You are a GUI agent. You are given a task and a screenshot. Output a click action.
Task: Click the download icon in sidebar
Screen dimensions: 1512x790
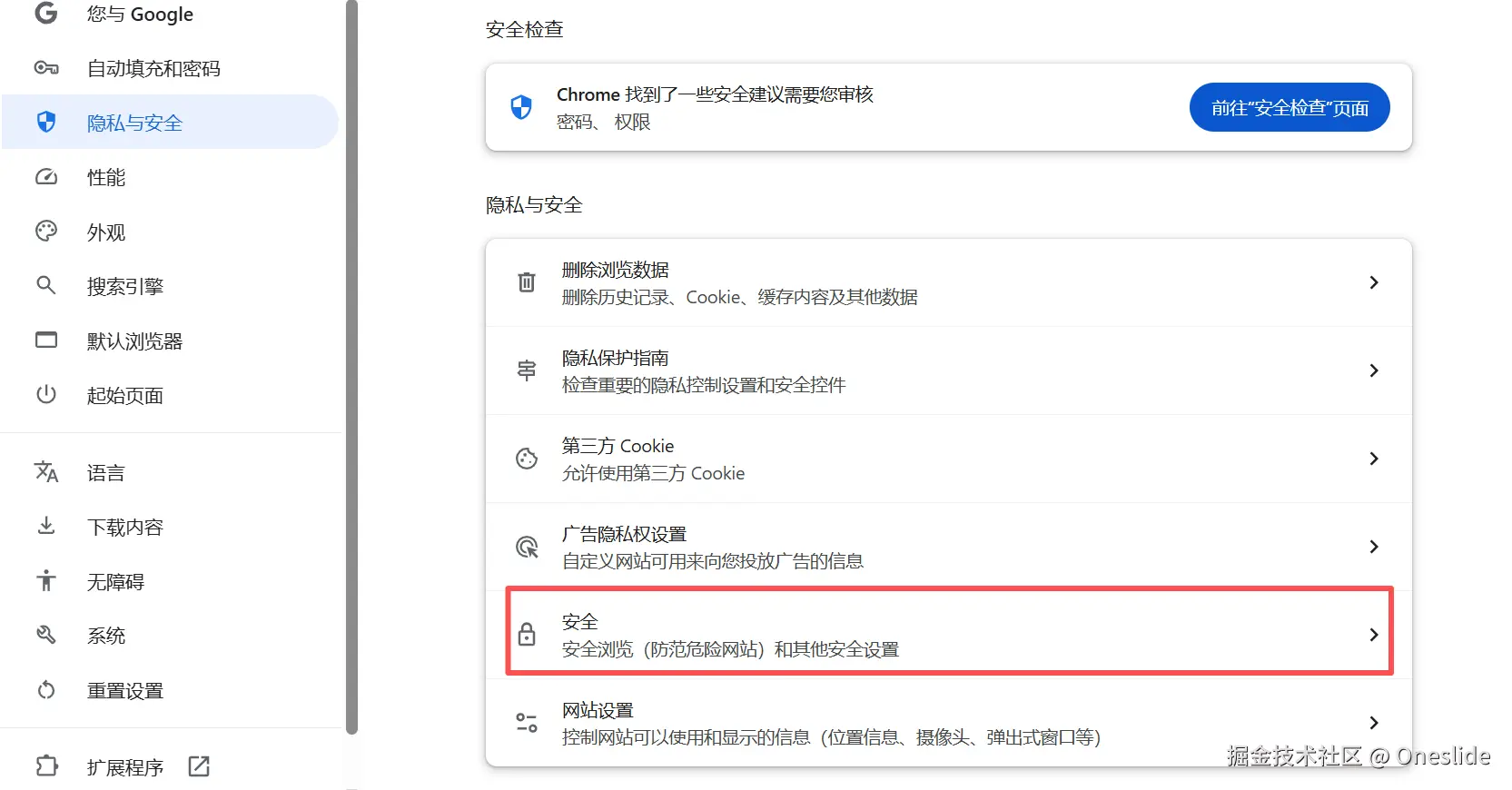[46, 527]
